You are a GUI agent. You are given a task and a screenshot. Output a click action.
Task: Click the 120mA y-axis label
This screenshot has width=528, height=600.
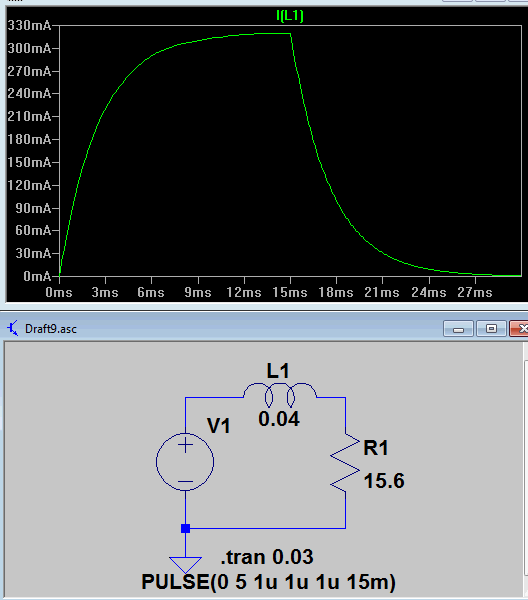(29, 185)
